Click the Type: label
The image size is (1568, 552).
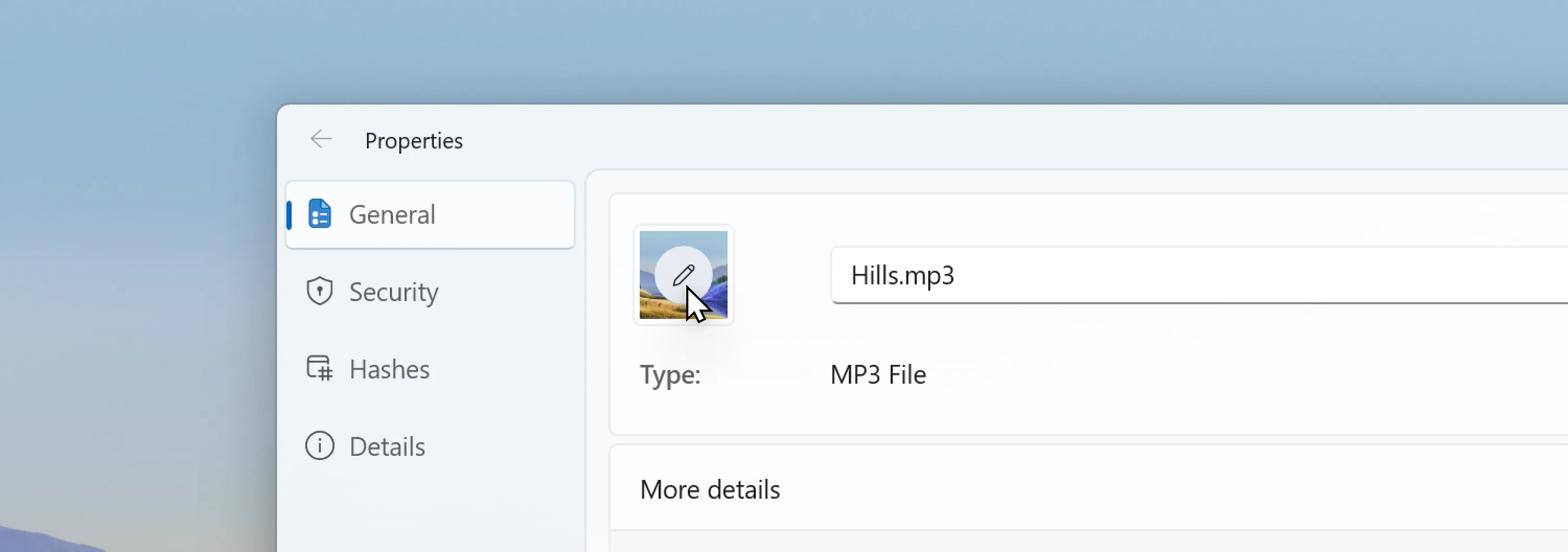(x=670, y=375)
